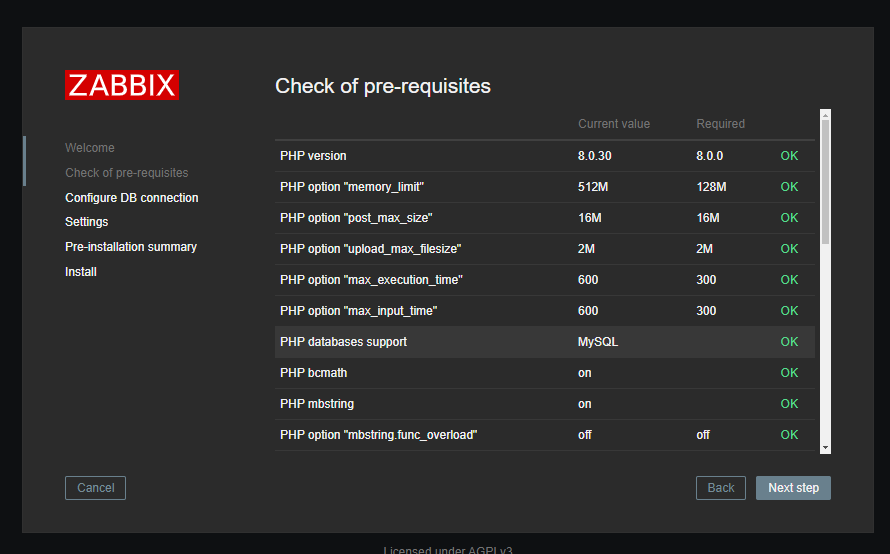890x554 pixels.
Task: Click the Zabbix logo
Action: point(122,85)
